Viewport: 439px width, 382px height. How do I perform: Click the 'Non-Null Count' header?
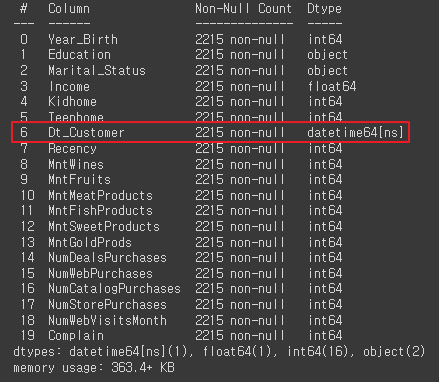(x=243, y=9)
